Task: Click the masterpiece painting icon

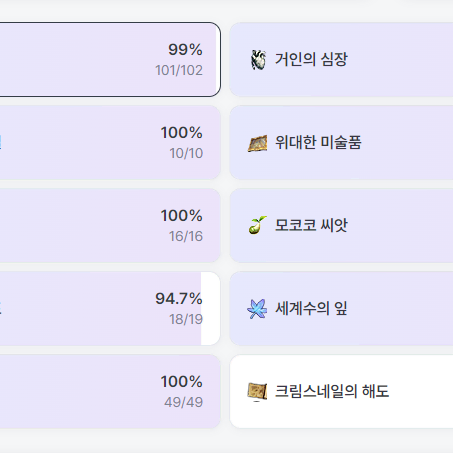Action: click(258, 143)
